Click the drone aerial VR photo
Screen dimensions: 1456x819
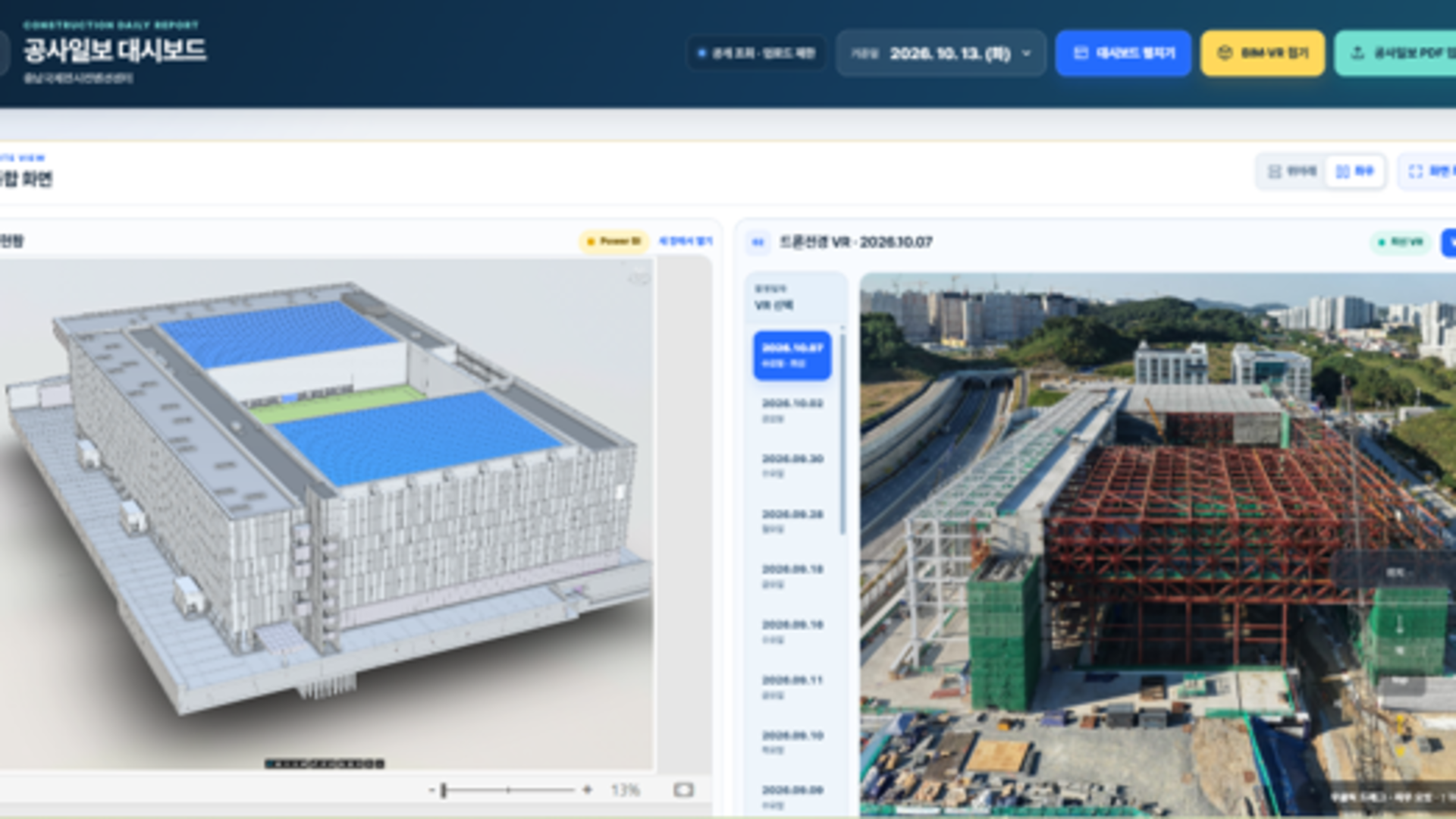[x=1158, y=544]
